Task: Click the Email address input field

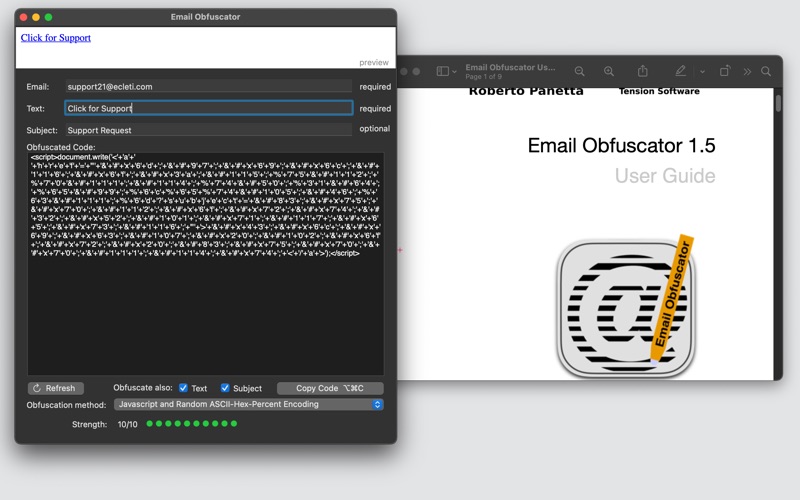Action: 208,87
